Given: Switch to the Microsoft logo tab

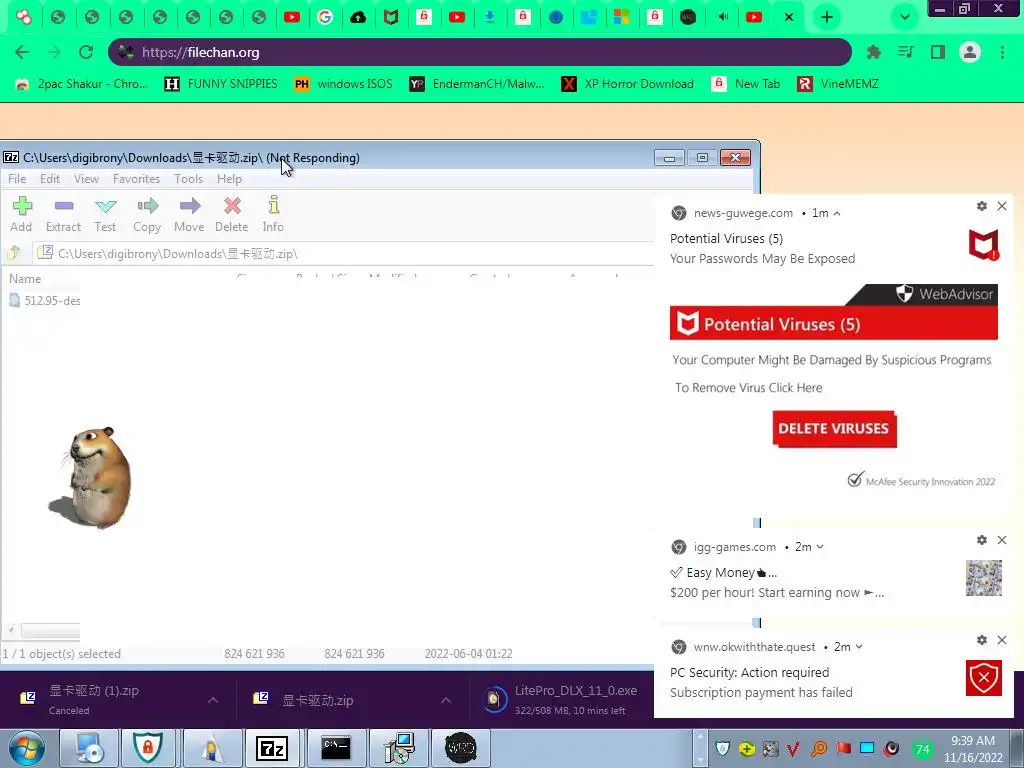Looking at the screenshot, I should point(621,18).
